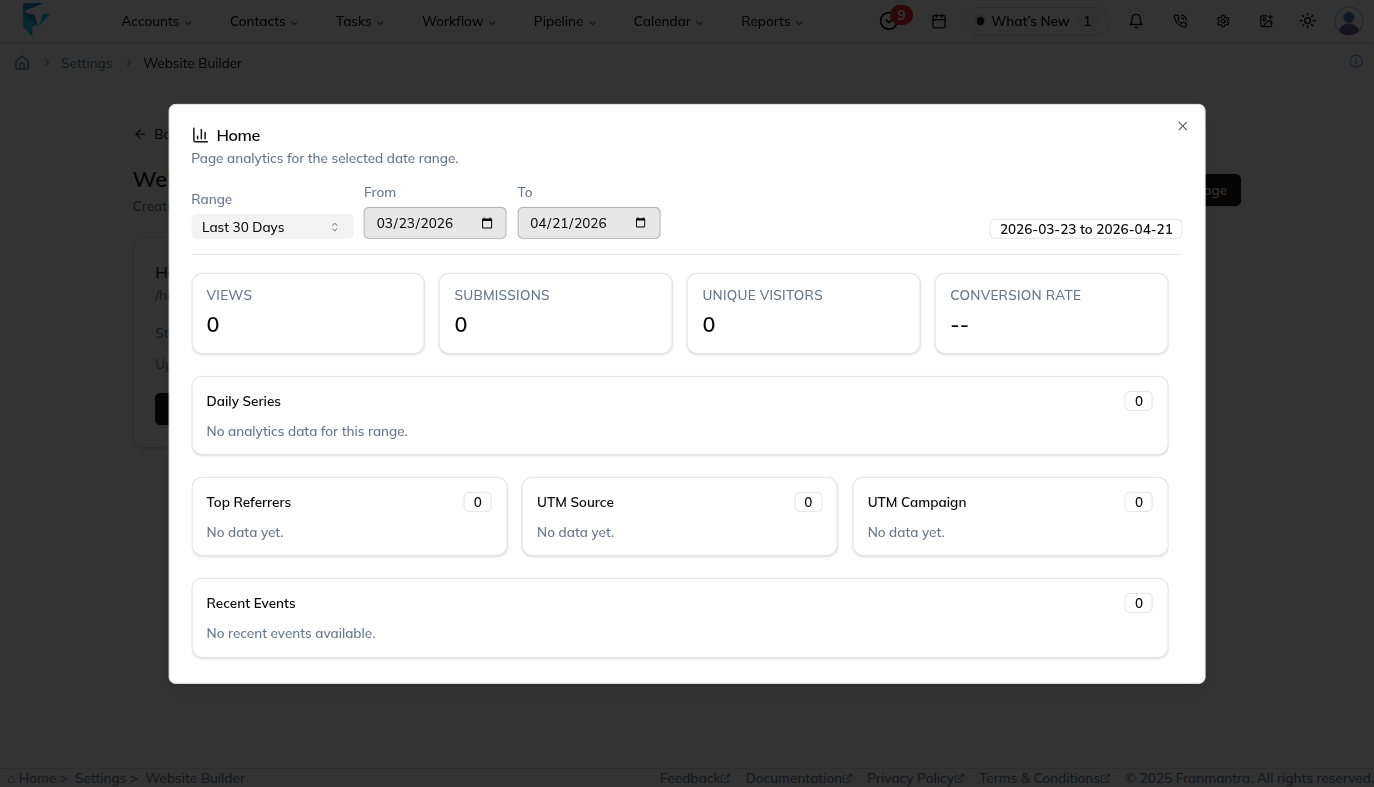Open the Accounts menu
1374x787 pixels.
[x=156, y=21]
